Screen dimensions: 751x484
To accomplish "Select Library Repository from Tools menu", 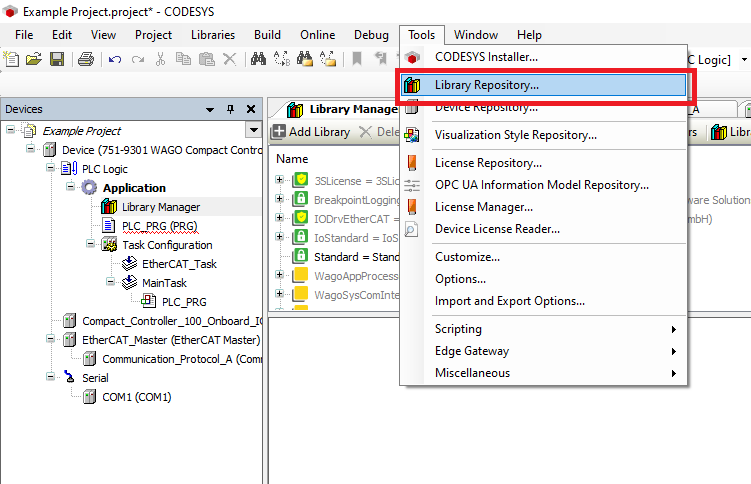I will coord(486,85).
